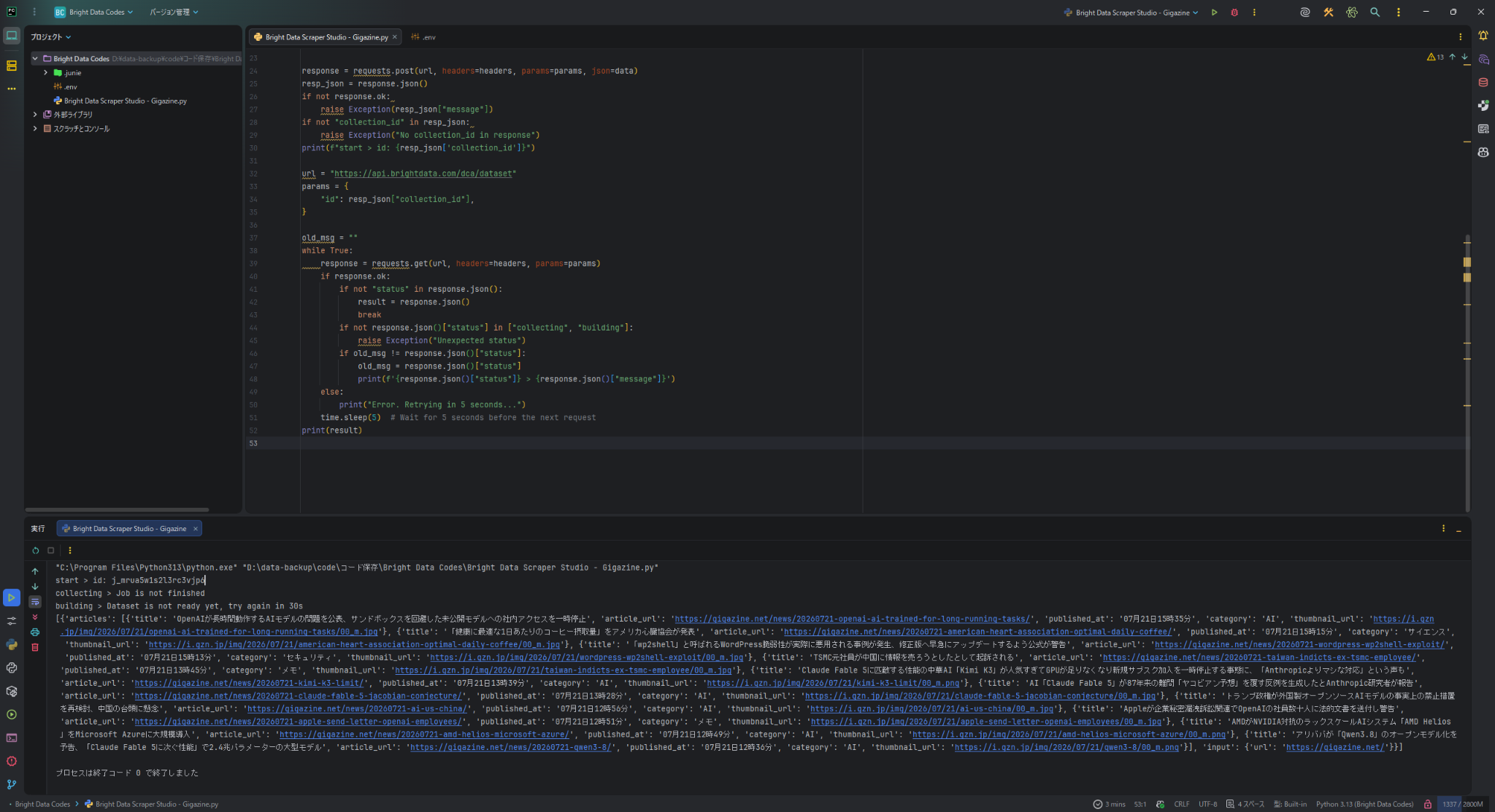This screenshot has height=812, width=1495.
Task: Jump to the previous highlighted problem with the up arrow
Action: 1453,57
